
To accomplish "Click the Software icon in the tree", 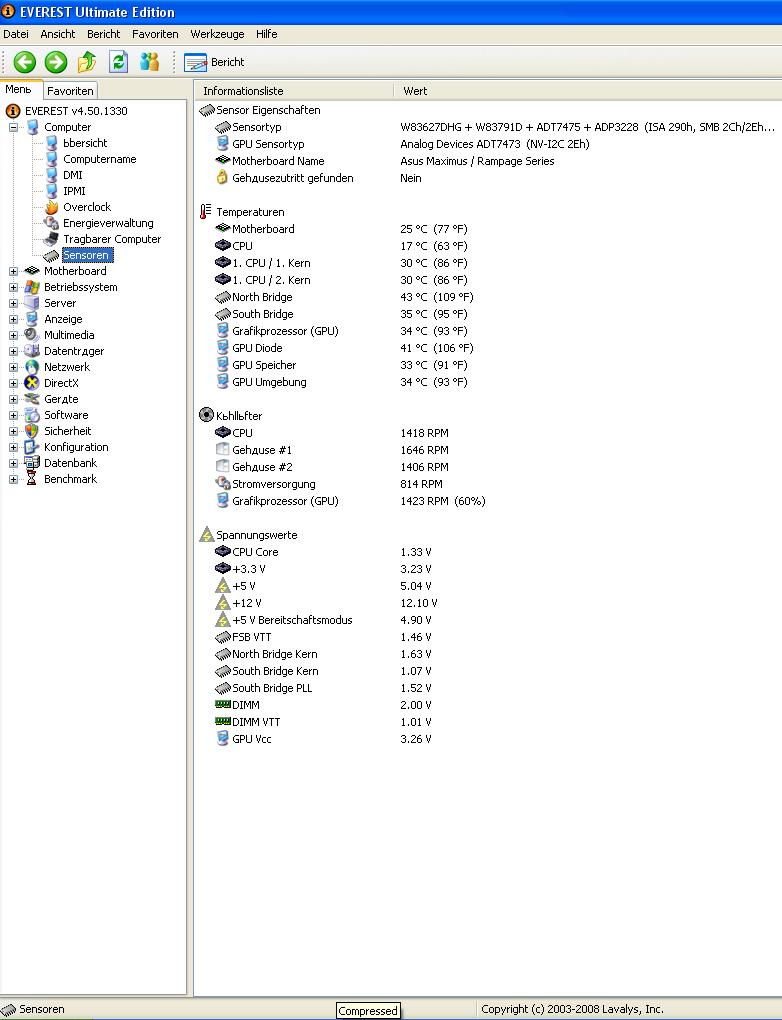I will click(31, 415).
